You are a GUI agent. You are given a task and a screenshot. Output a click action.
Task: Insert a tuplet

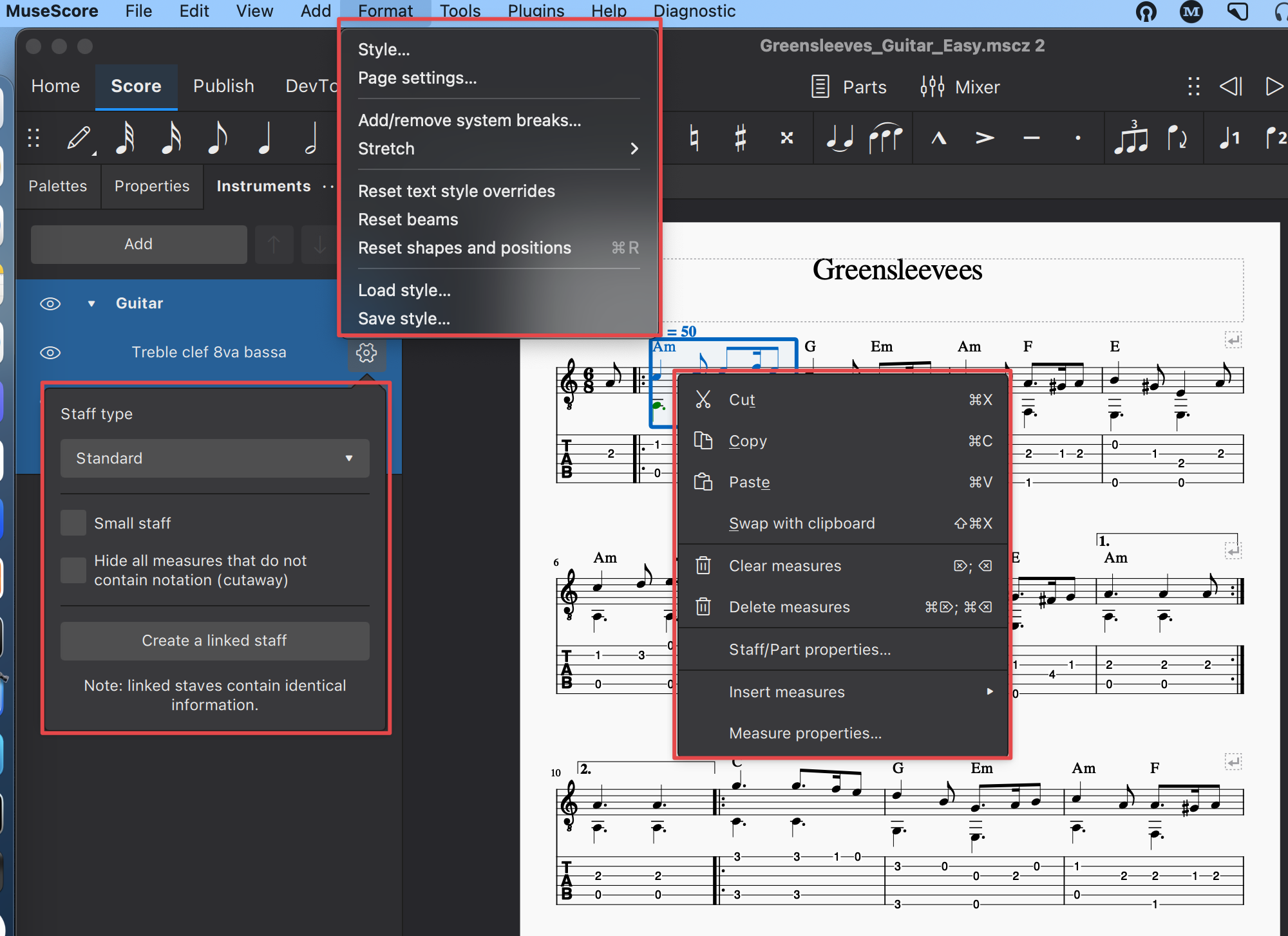point(1131,136)
